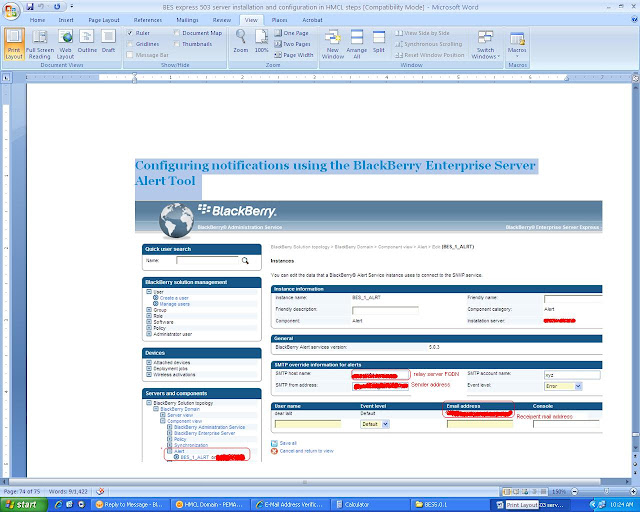Open the Insert ribbon tab
640x512 pixels.
66,20
